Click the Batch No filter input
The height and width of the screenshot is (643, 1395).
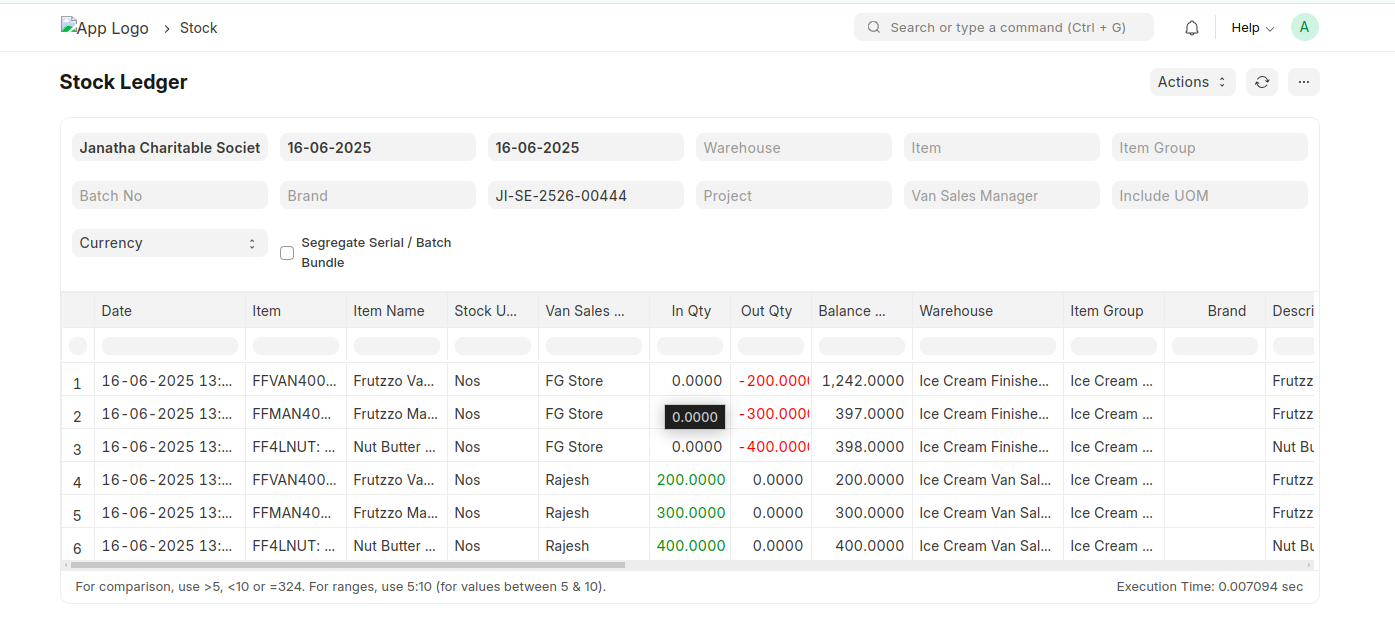click(169, 196)
